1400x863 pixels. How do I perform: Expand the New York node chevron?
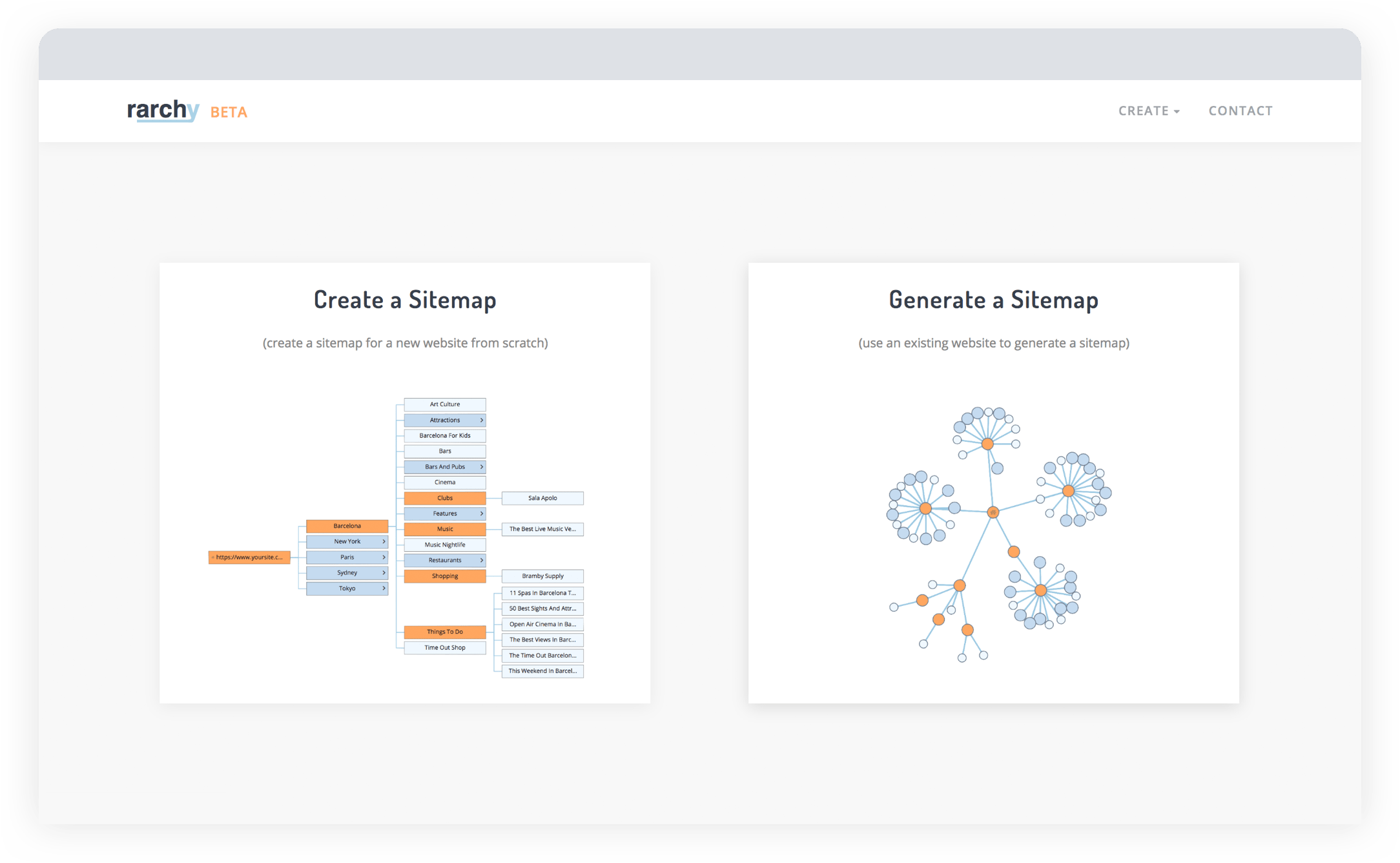point(384,542)
